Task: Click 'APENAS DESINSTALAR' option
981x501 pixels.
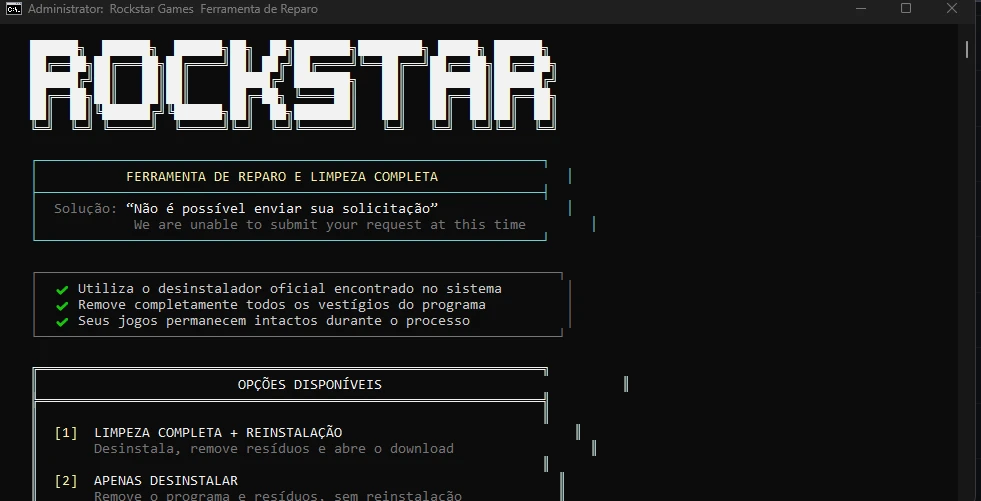Action: coord(166,481)
